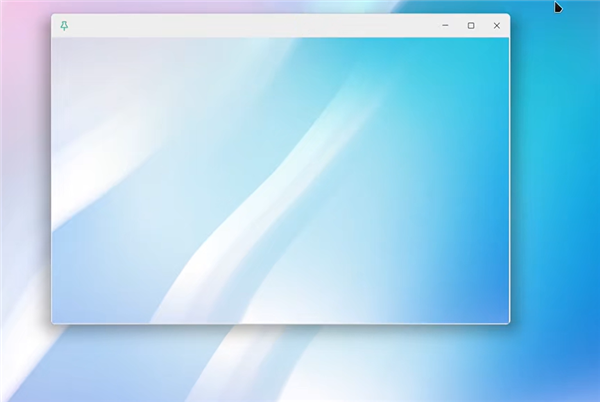This screenshot has width=600, height=402.
Task: Click title bar space left of minimize
Action: [x=400, y=25]
